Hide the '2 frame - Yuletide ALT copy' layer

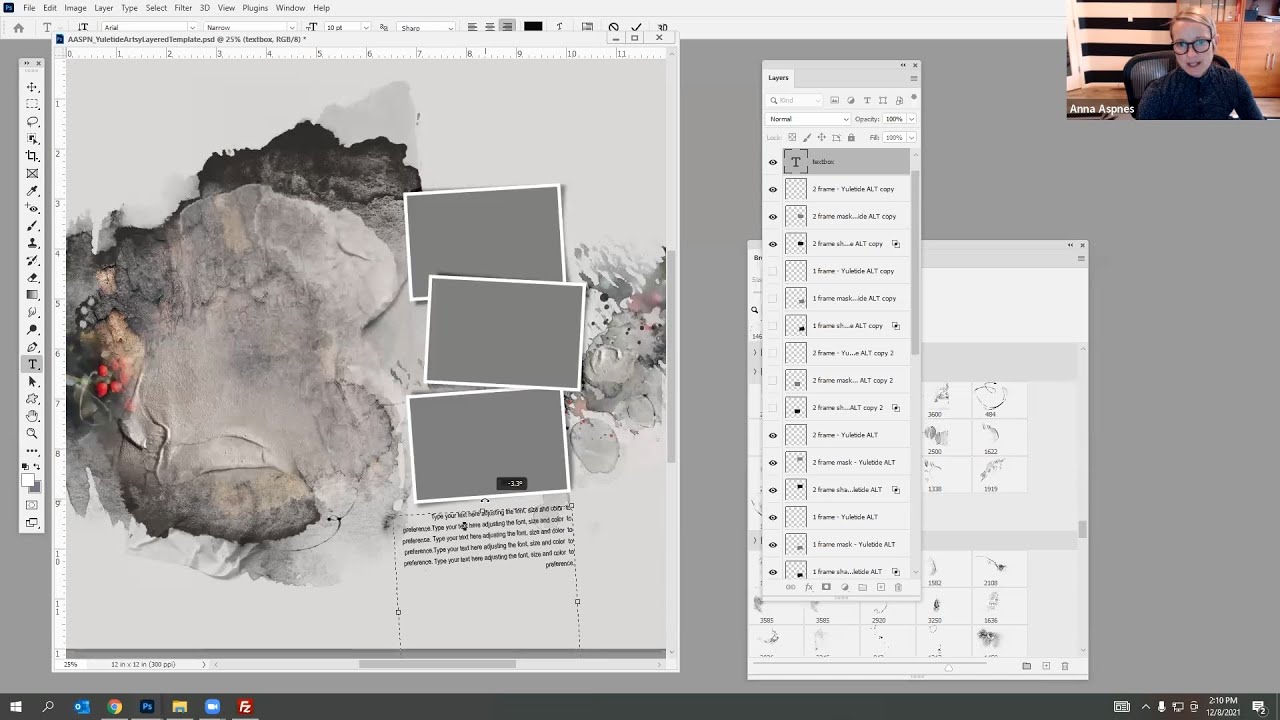pos(772,189)
